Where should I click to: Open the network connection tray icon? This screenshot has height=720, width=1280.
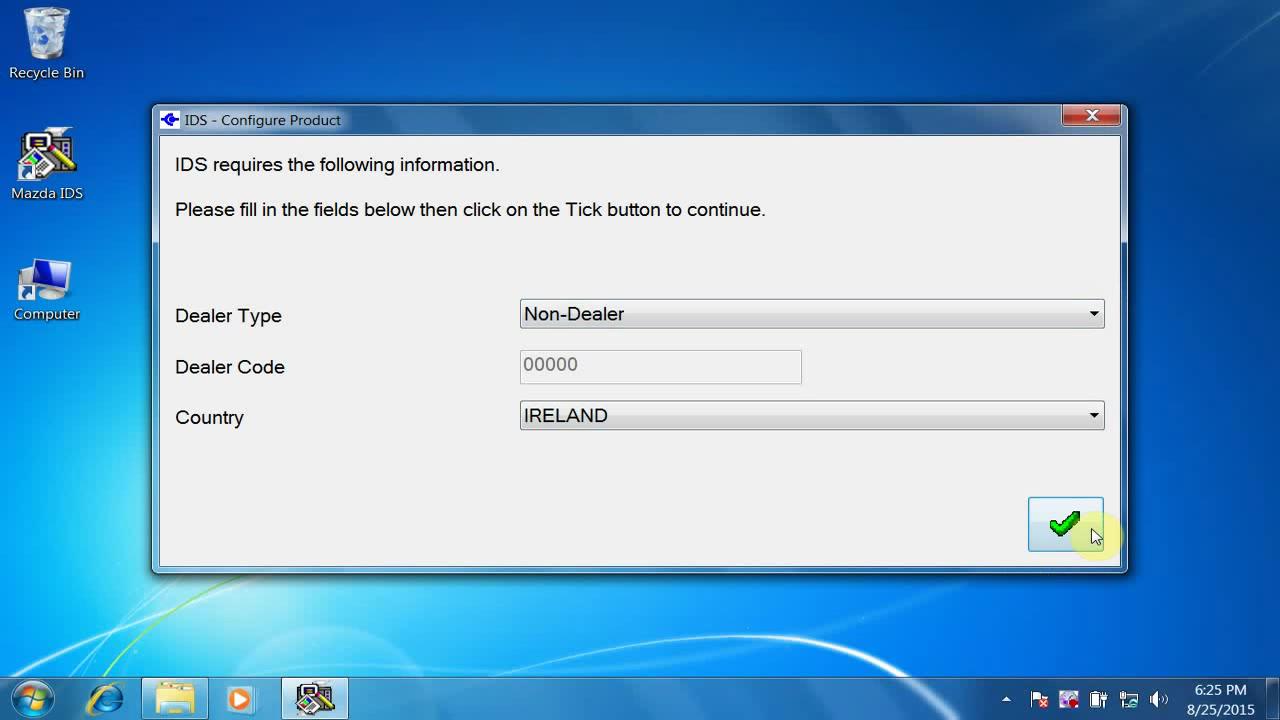coord(1129,700)
